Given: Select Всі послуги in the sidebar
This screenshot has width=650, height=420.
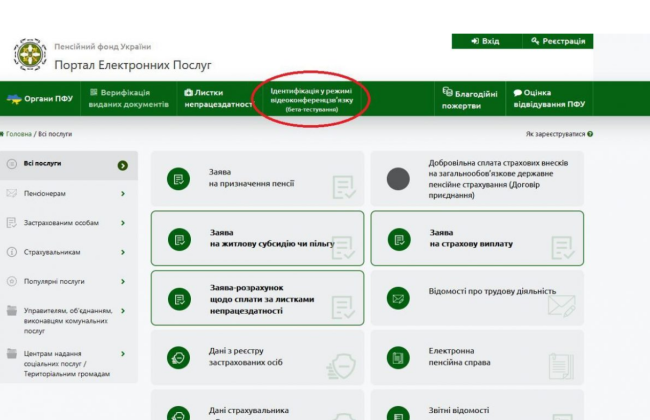Looking at the screenshot, I should 68,165.
